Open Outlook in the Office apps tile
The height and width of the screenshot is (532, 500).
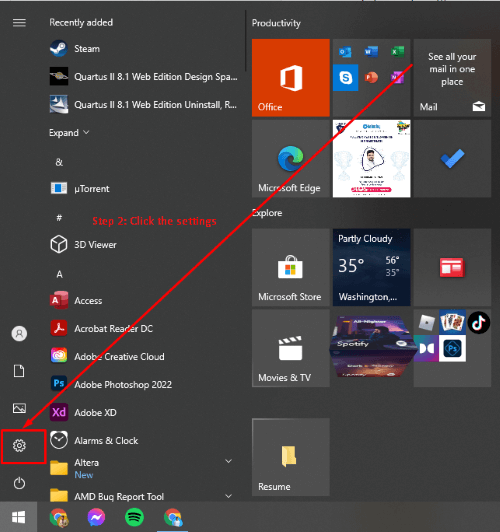345,52
